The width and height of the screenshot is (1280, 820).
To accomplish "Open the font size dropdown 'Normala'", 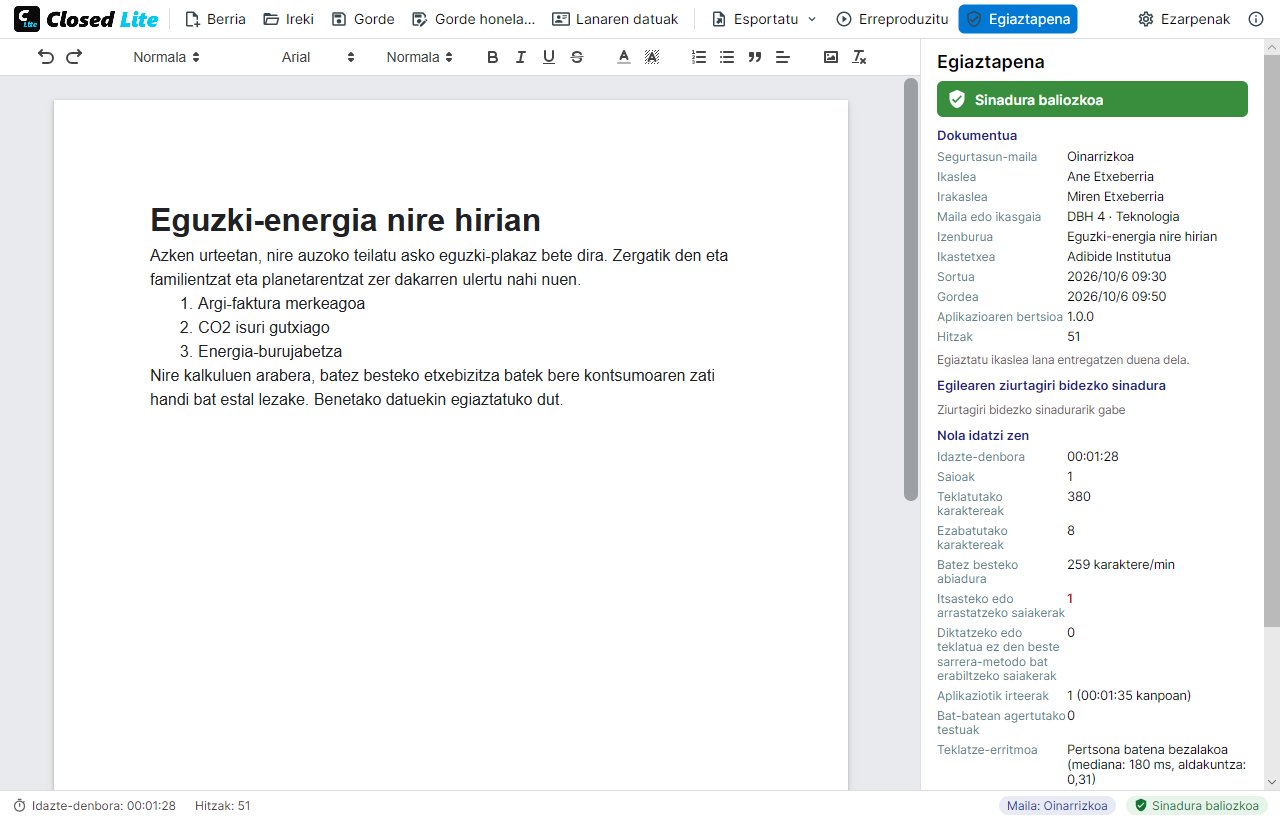I will (420, 57).
